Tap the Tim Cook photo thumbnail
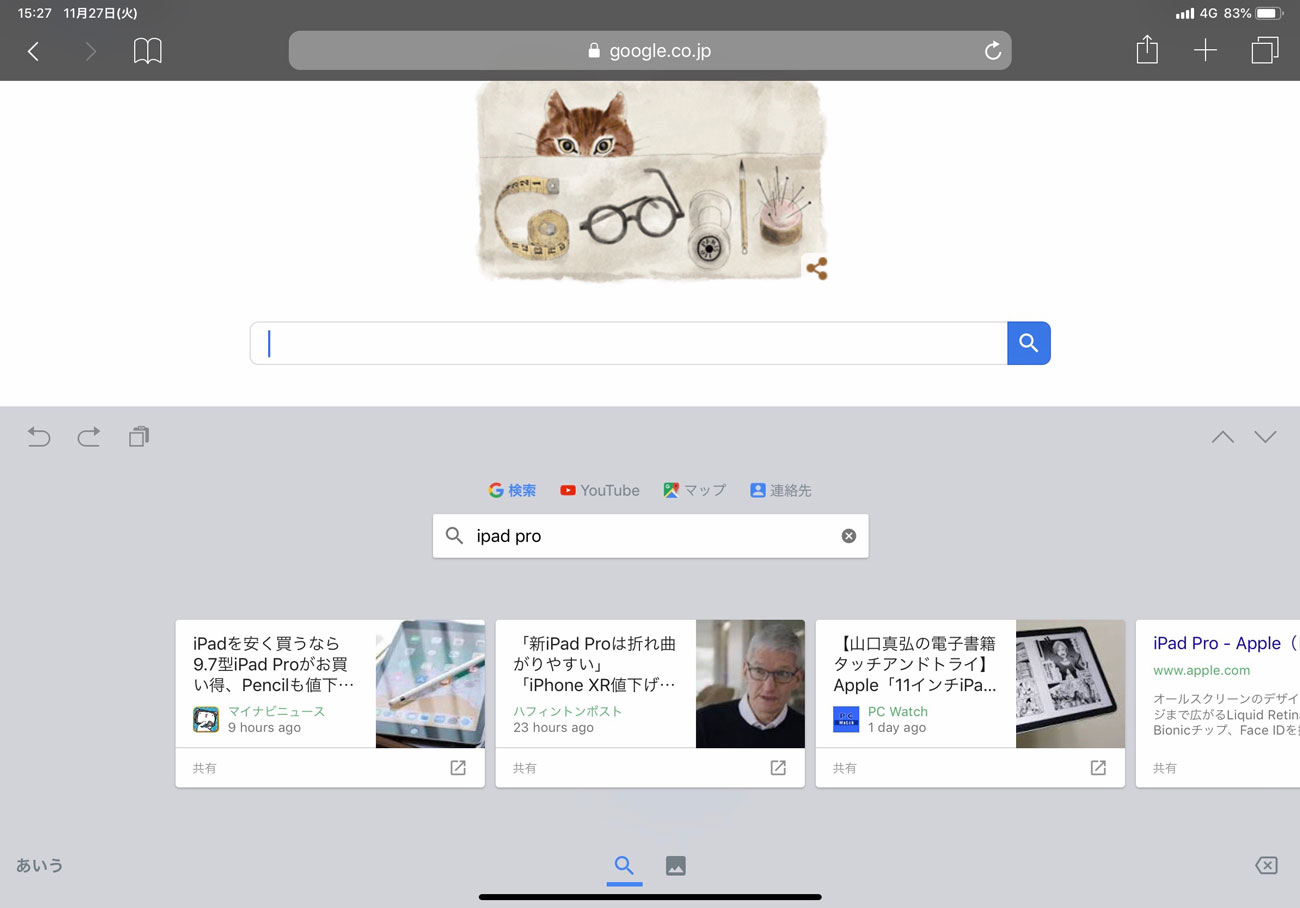 tap(750, 684)
